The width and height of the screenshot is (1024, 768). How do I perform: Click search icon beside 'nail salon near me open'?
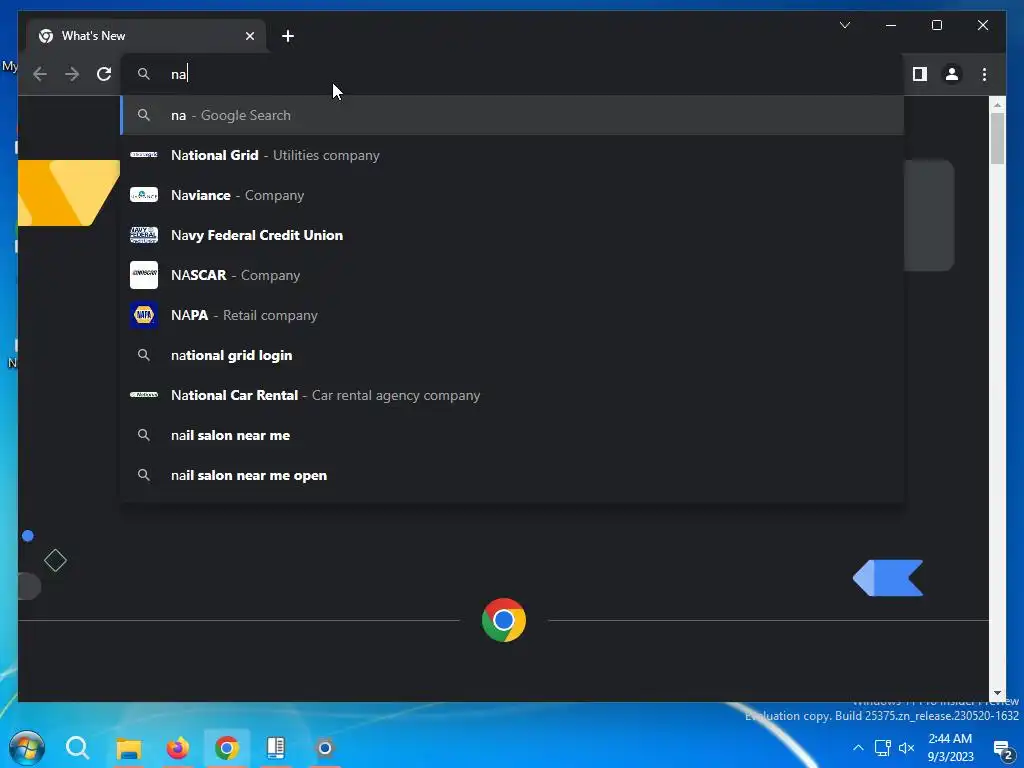tap(144, 475)
